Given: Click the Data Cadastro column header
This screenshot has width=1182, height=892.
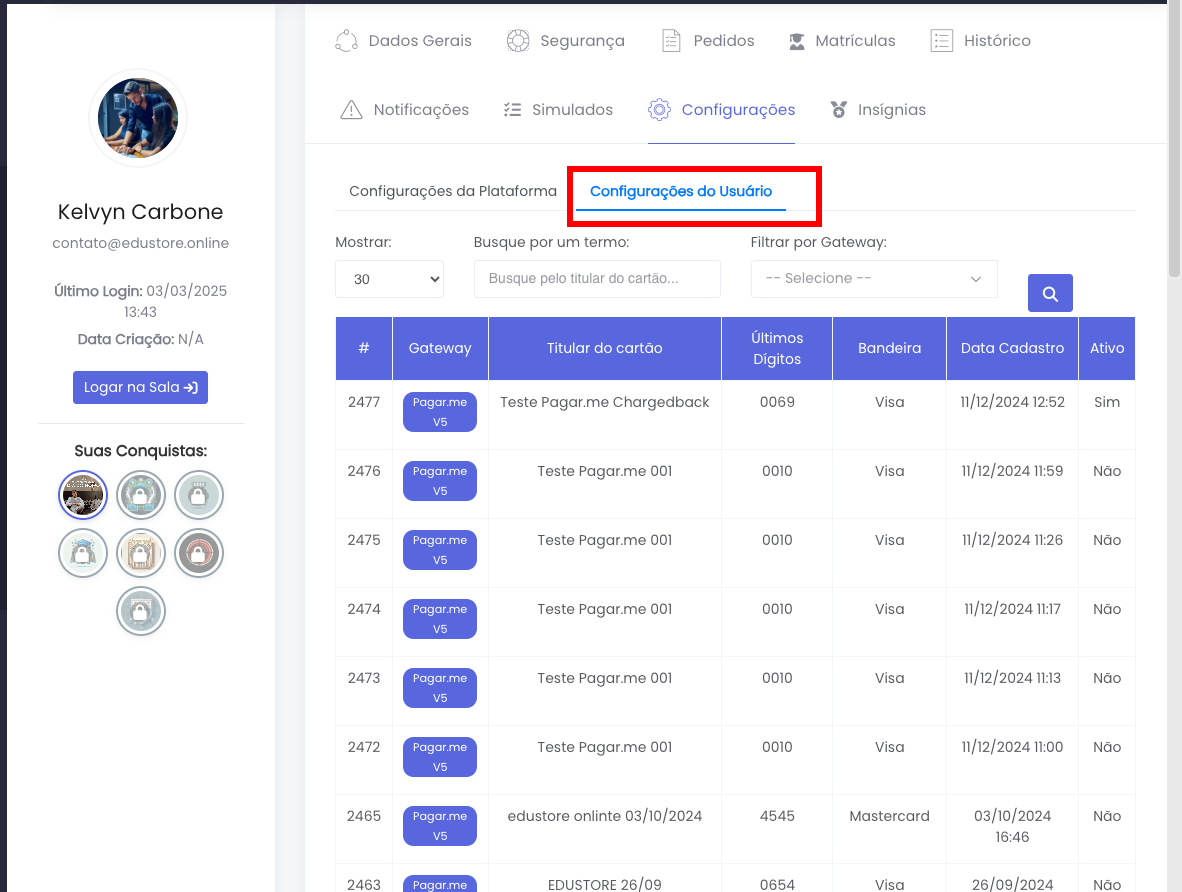Looking at the screenshot, I should [x=1012, y=348].
